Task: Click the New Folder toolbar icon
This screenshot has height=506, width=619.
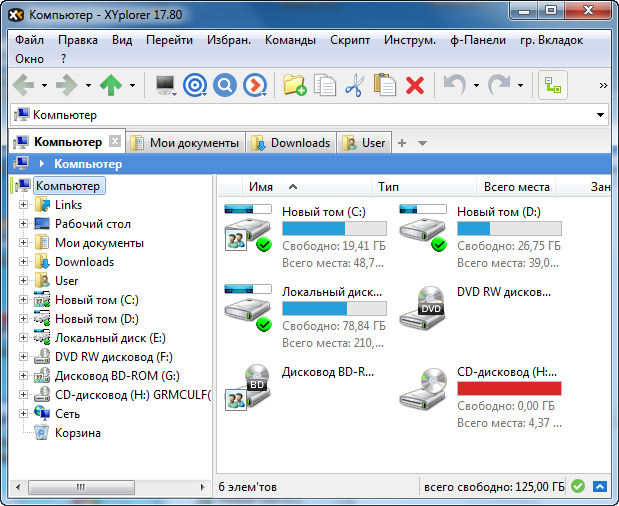Action: click(x=294, y=86)
